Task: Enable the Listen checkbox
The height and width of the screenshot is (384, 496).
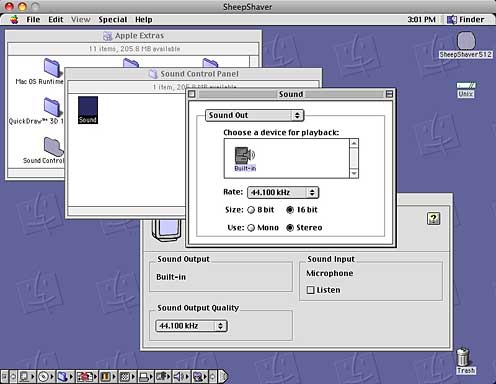Action: tap(310, 290)
